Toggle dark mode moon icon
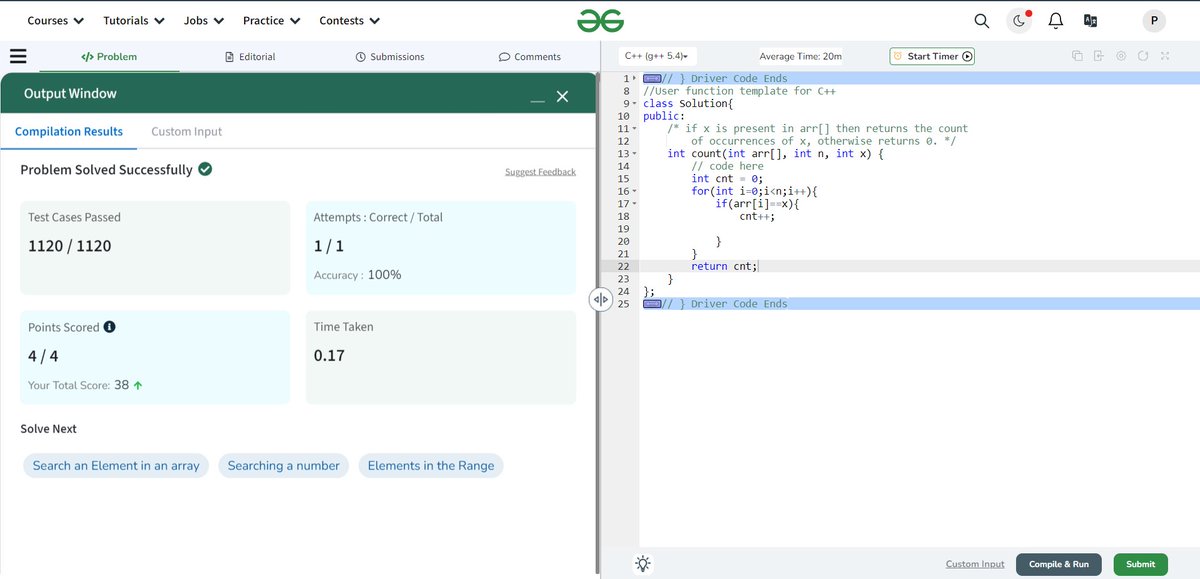Image resolution: width=1200 pixels, height=579 pixels. click(x=1019, y=21)
